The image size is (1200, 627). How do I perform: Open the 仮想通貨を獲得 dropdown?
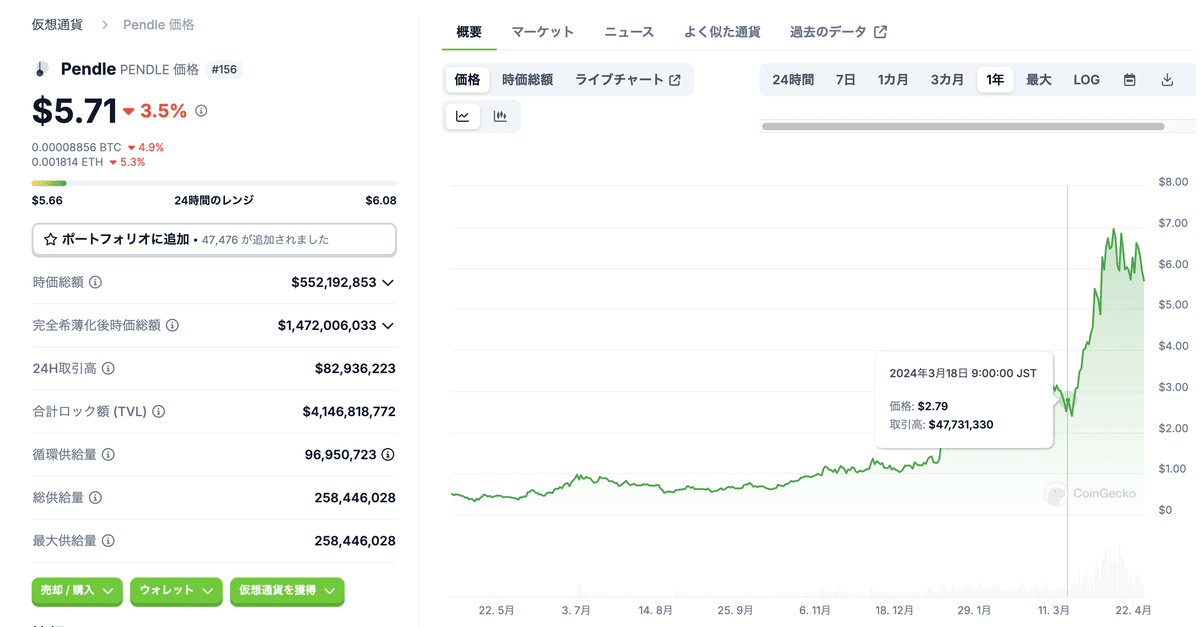point(287,591)
